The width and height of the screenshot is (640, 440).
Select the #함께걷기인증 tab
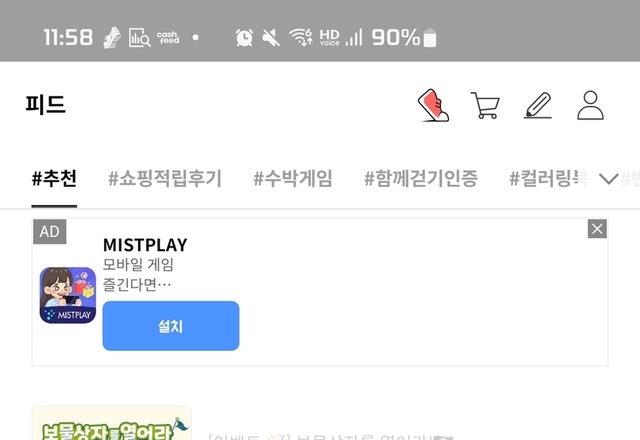421,178
